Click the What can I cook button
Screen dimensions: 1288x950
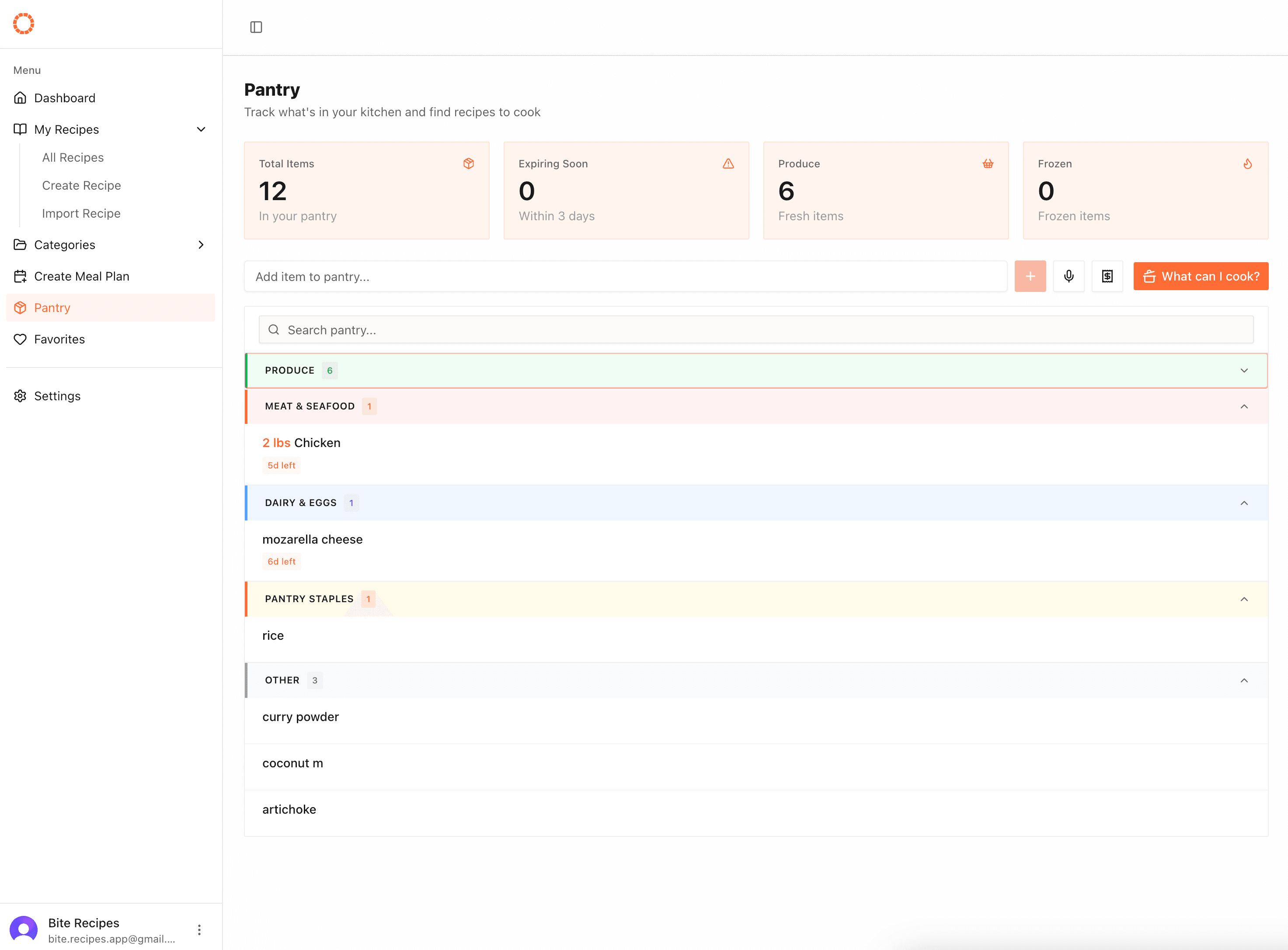(1201, 276)
